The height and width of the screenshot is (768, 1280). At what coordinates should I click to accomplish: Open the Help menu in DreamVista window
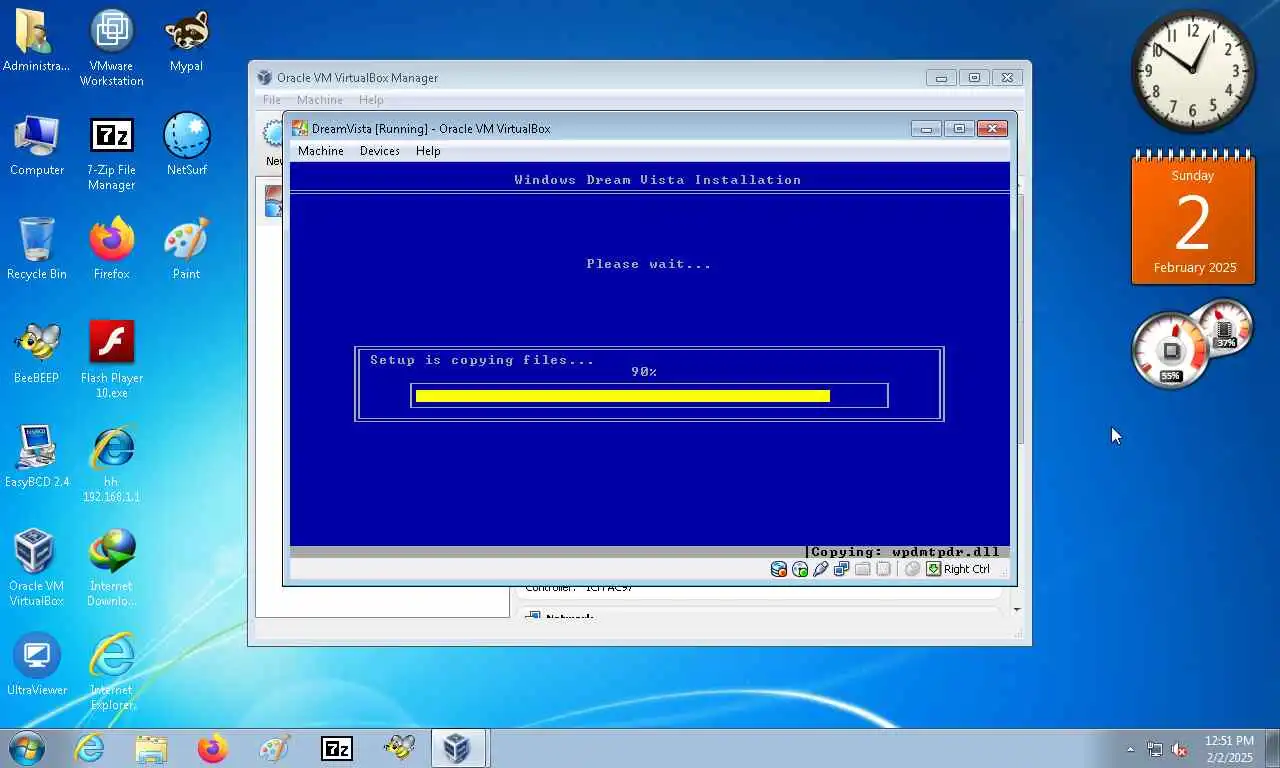point(428,151)
